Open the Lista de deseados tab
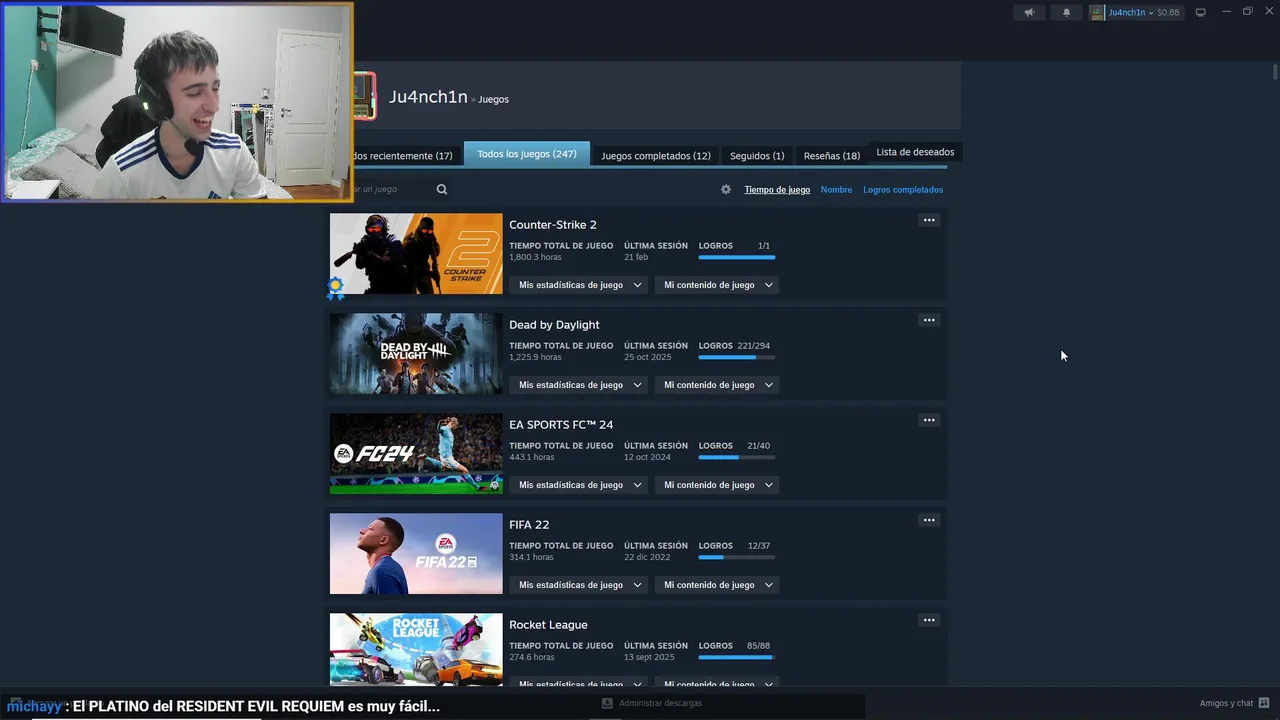1280x720 pixels. [x=915, y=152]
